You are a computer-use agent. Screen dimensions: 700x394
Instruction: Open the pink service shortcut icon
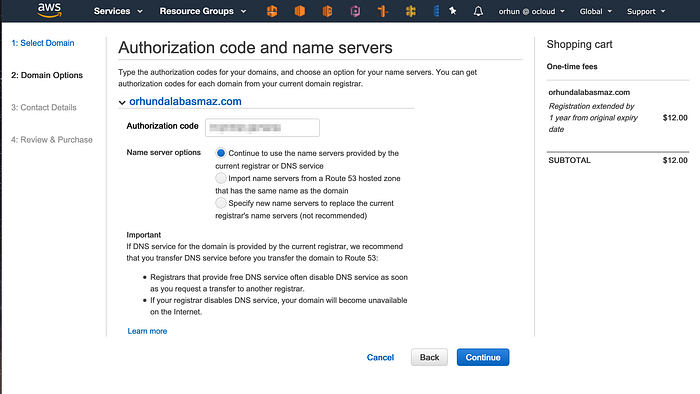(355, 11)
